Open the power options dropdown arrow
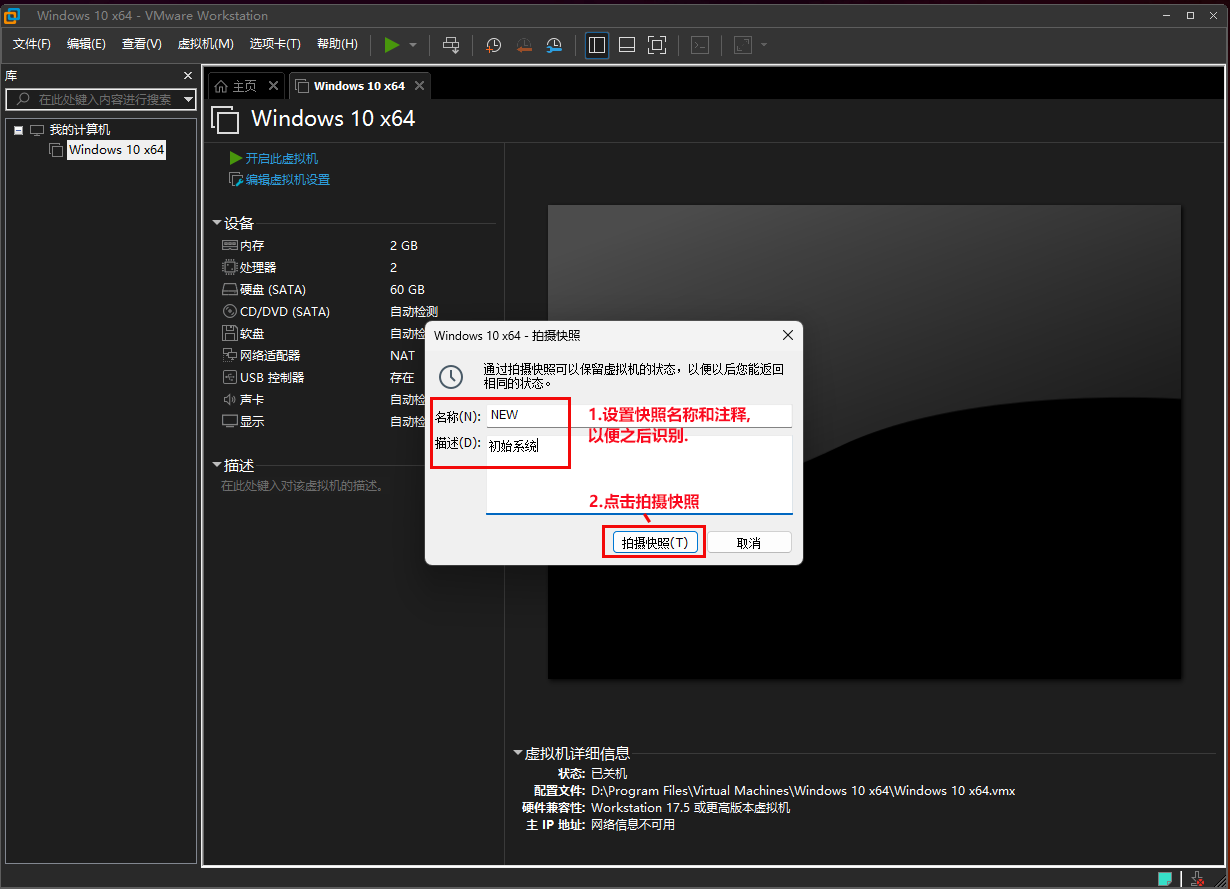This screenshot has height=889, width=1230. coord(413,45)
